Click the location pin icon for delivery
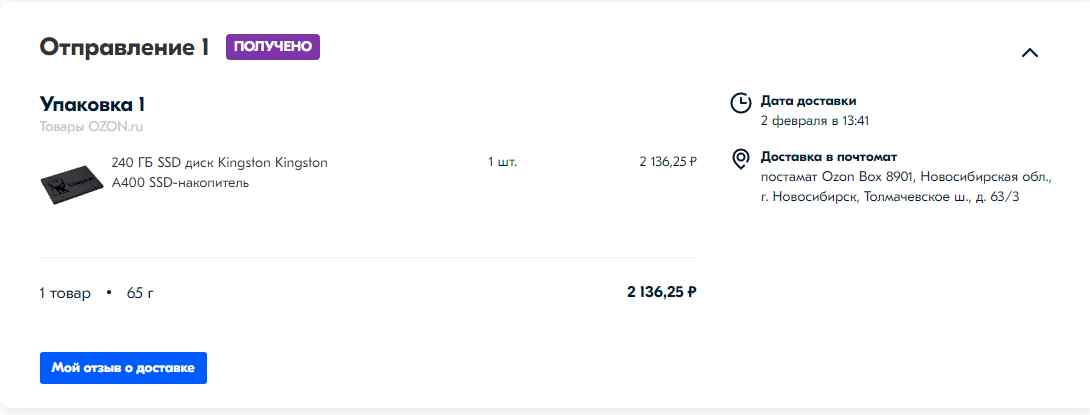The width and height of the screenshot is (1090, 415). coord(740,158)
